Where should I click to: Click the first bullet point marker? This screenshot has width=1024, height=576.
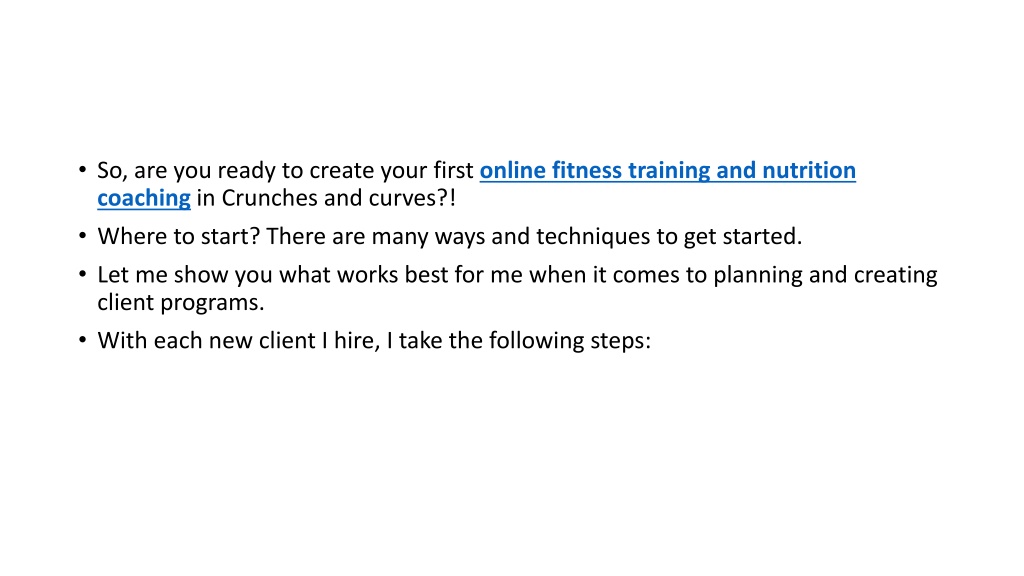pos(82,170)
